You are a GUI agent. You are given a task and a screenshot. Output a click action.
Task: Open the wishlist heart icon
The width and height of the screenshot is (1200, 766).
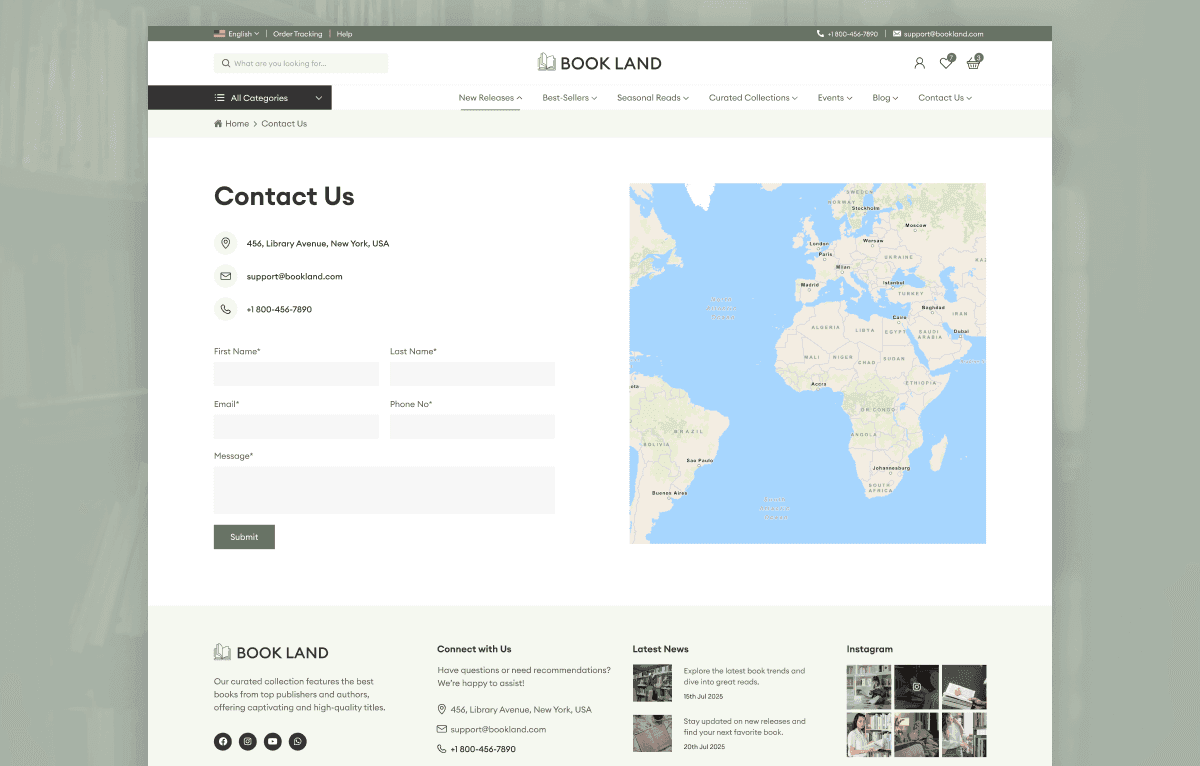tap(945, 63)
